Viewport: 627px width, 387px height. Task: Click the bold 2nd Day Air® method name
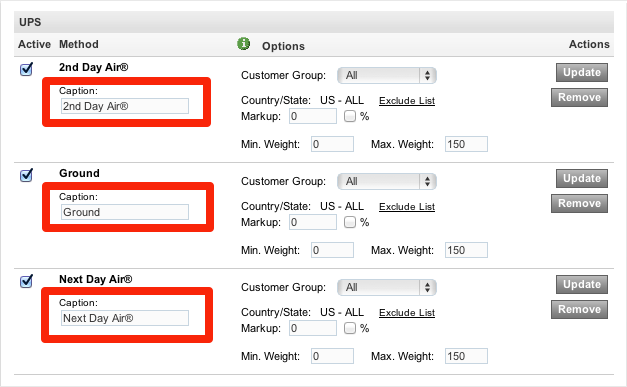click(x=94, y=67)
